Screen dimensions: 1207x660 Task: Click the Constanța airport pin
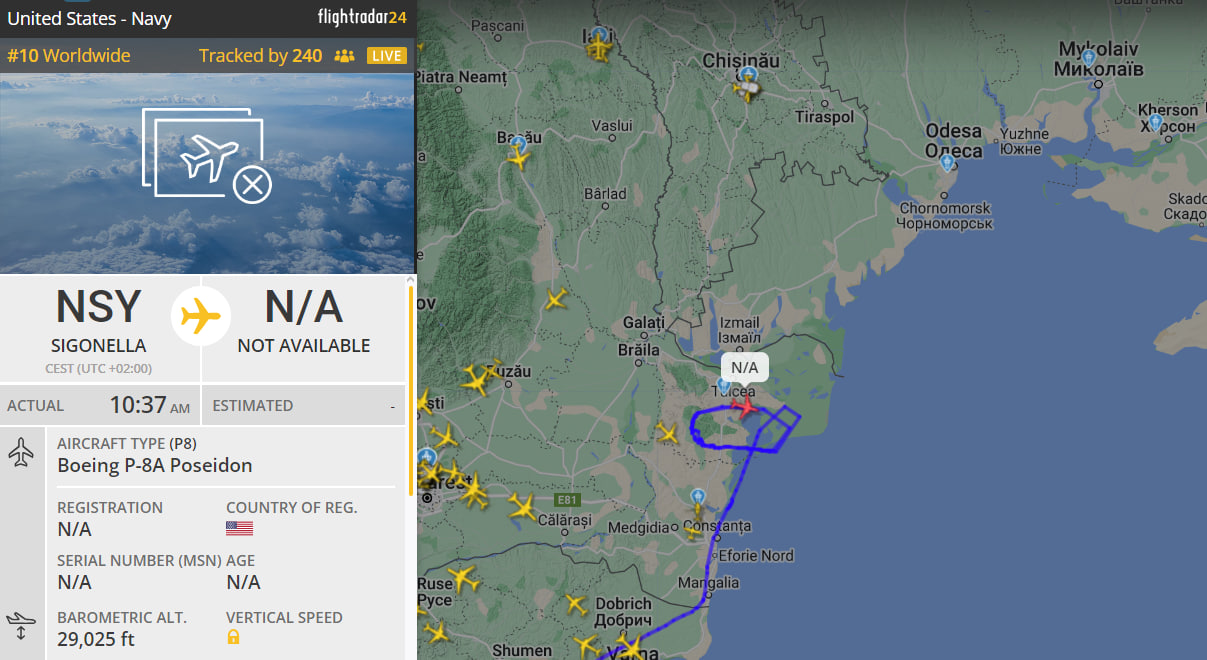coord(698,498)
